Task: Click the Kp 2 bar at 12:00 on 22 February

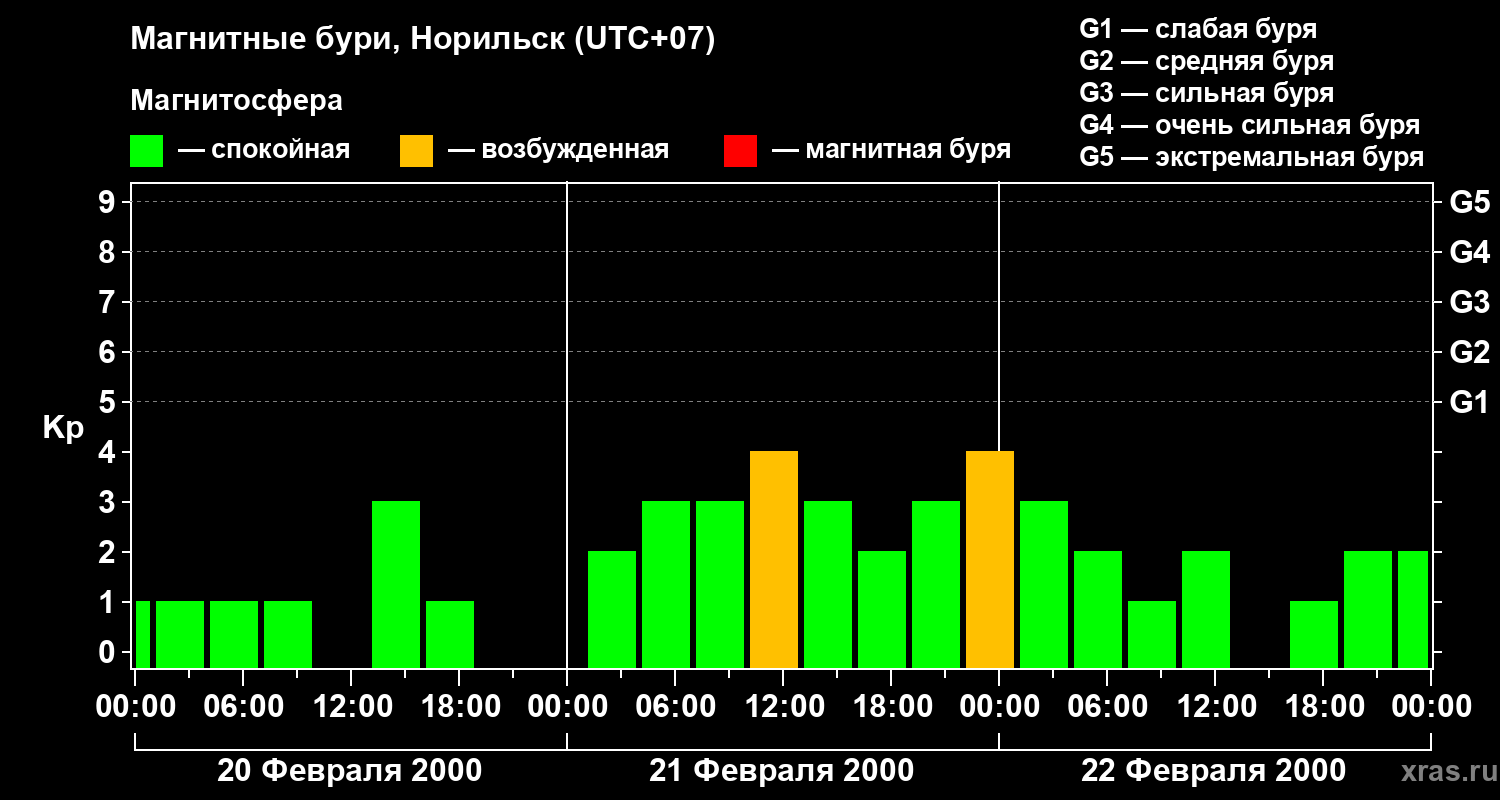Action: 1206,609
